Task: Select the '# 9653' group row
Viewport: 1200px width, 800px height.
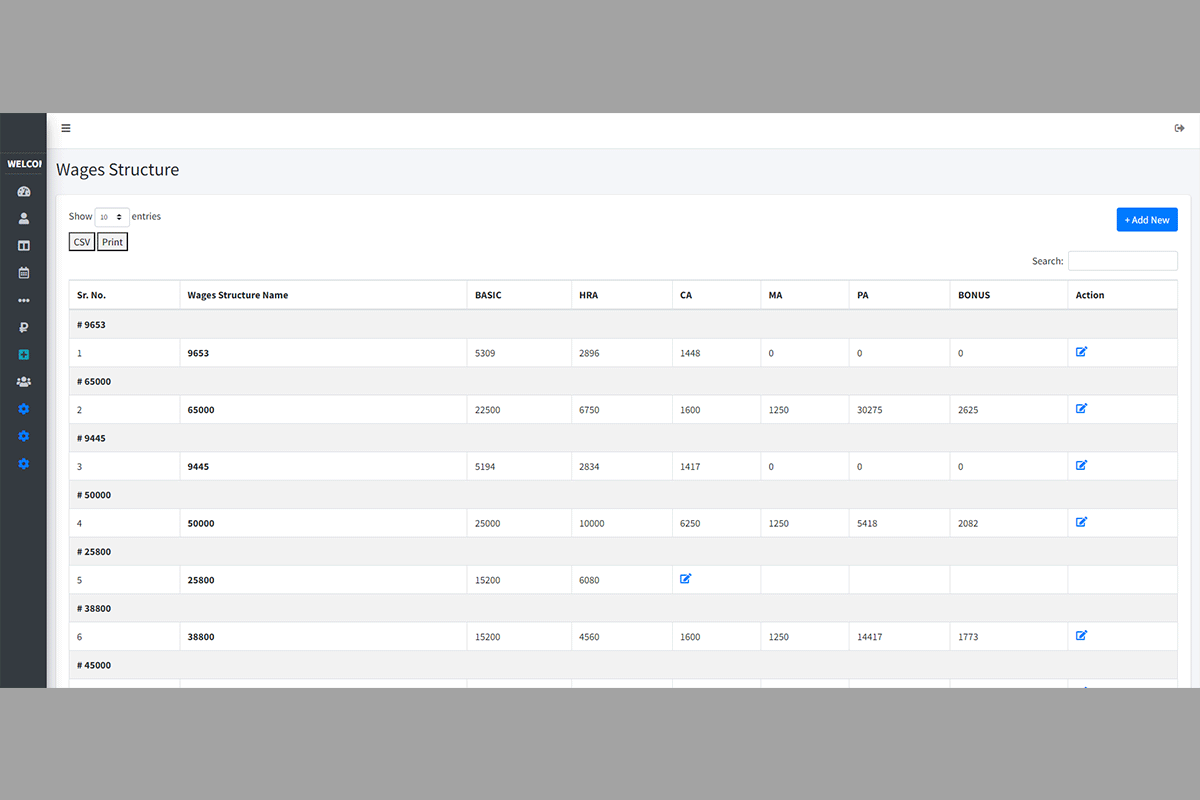Action: tap(623, 324)
